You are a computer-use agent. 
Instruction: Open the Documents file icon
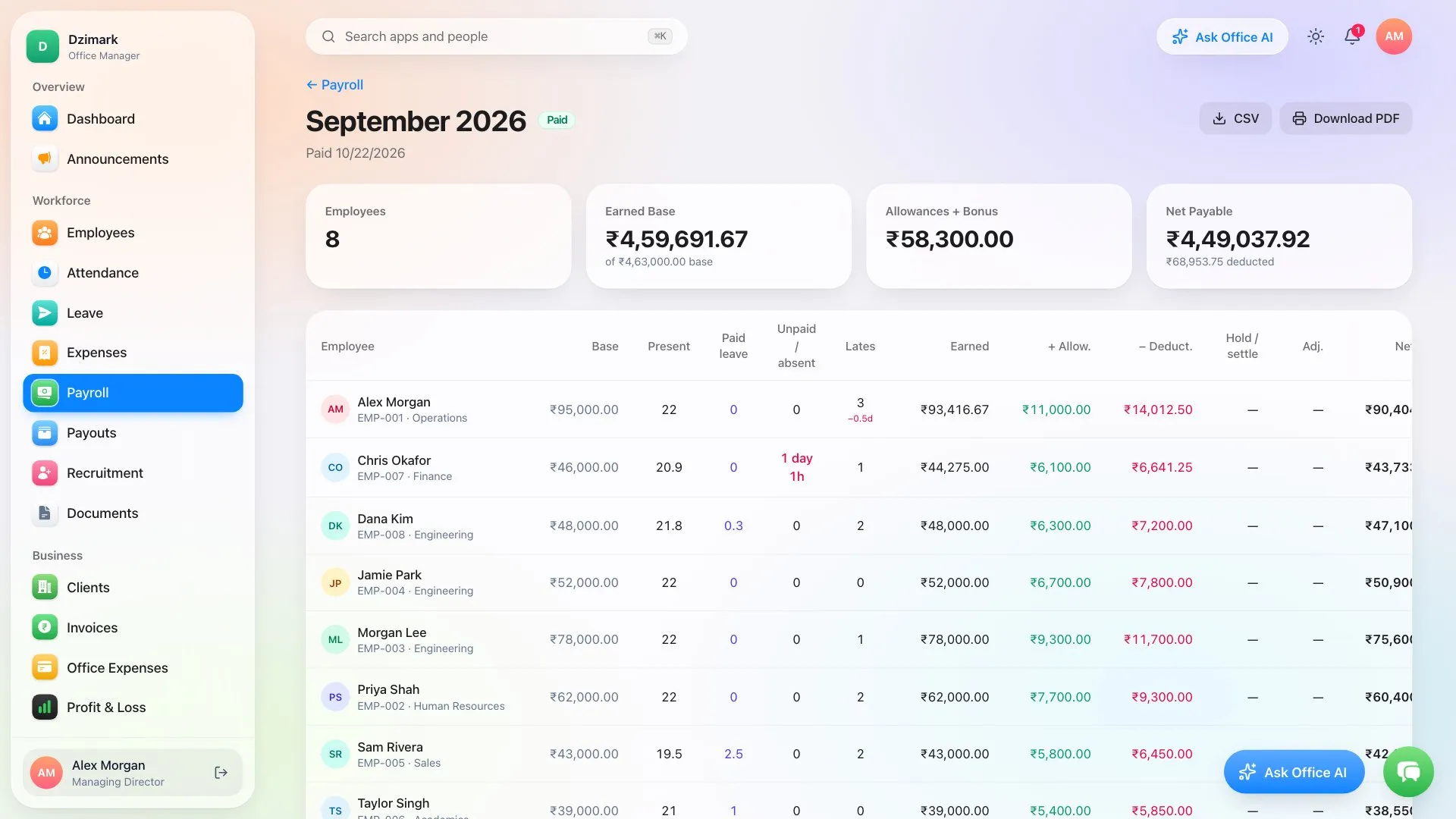[45, 513]
